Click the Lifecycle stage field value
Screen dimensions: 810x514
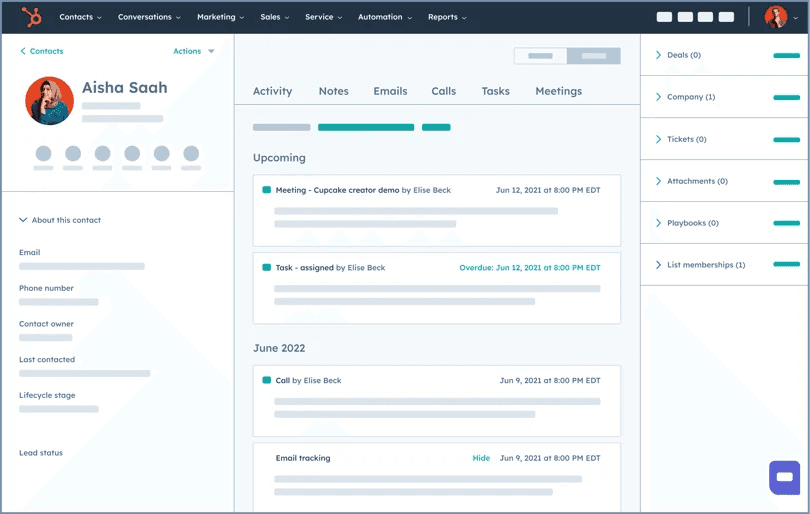(58, 409)
